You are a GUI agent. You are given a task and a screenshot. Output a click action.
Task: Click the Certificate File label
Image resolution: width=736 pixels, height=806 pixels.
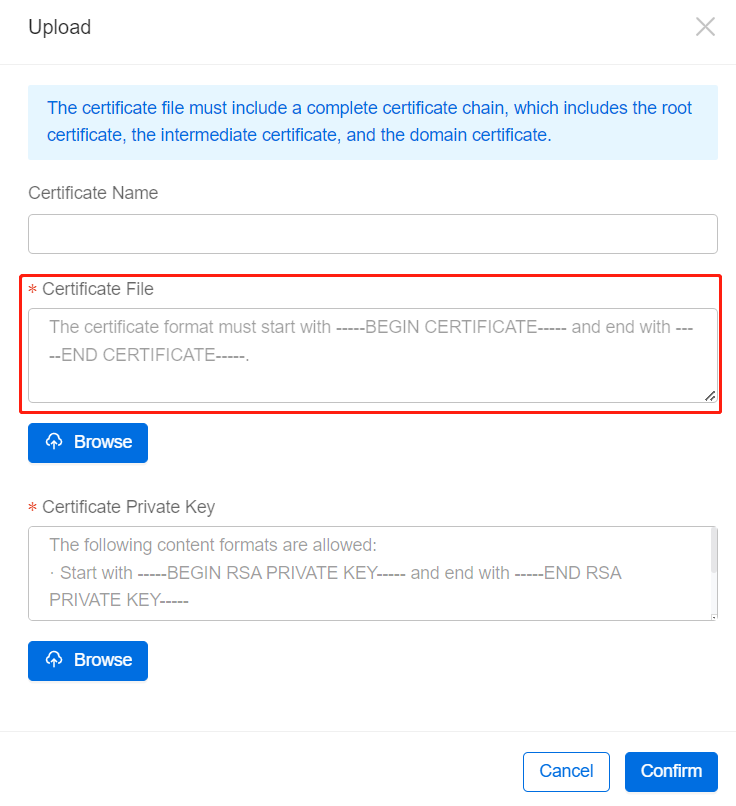(x=99, y=289)
